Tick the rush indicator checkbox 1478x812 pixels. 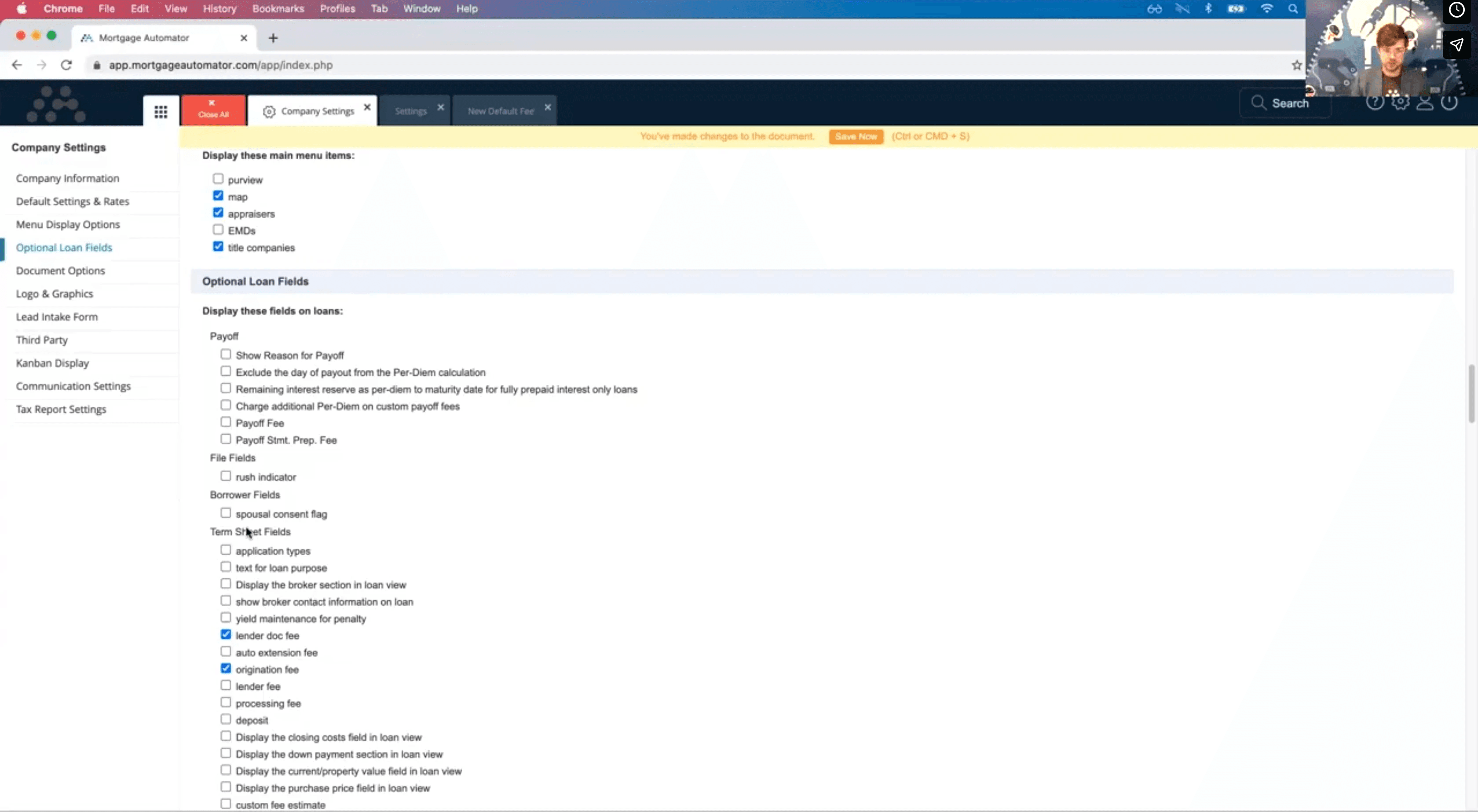pos(226,476)
